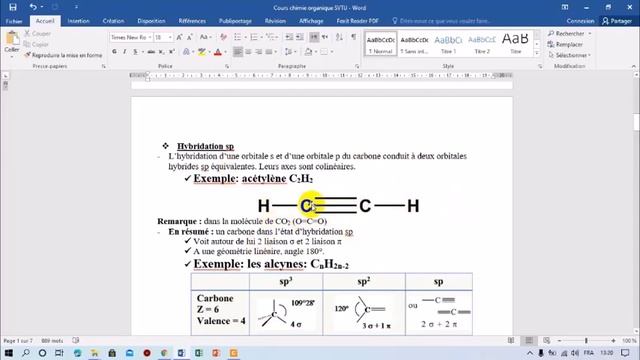Switch to the Création tab
This screenshot has height=360, width=640.
[113, 21]
